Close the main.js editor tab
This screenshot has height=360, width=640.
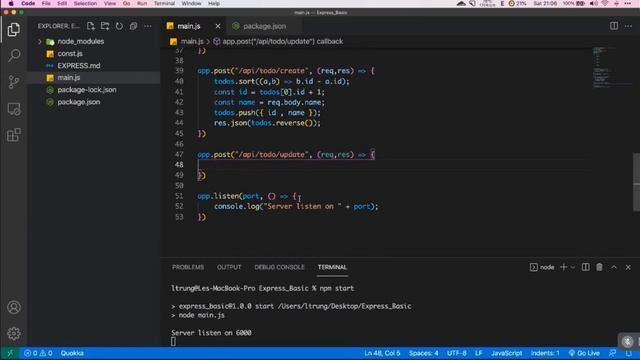[x=218, y=26]
